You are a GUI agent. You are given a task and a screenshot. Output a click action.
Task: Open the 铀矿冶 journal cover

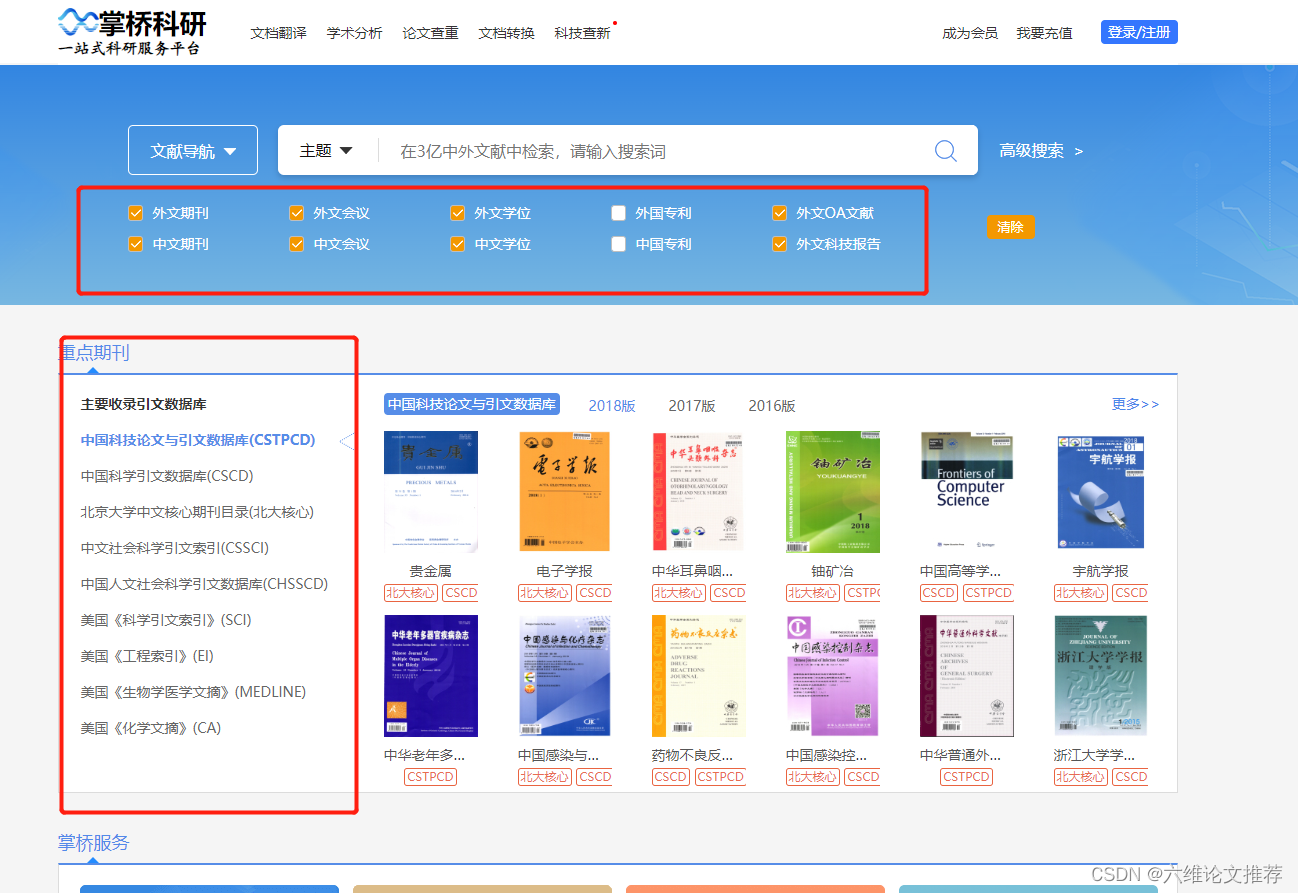pos(833,492)
